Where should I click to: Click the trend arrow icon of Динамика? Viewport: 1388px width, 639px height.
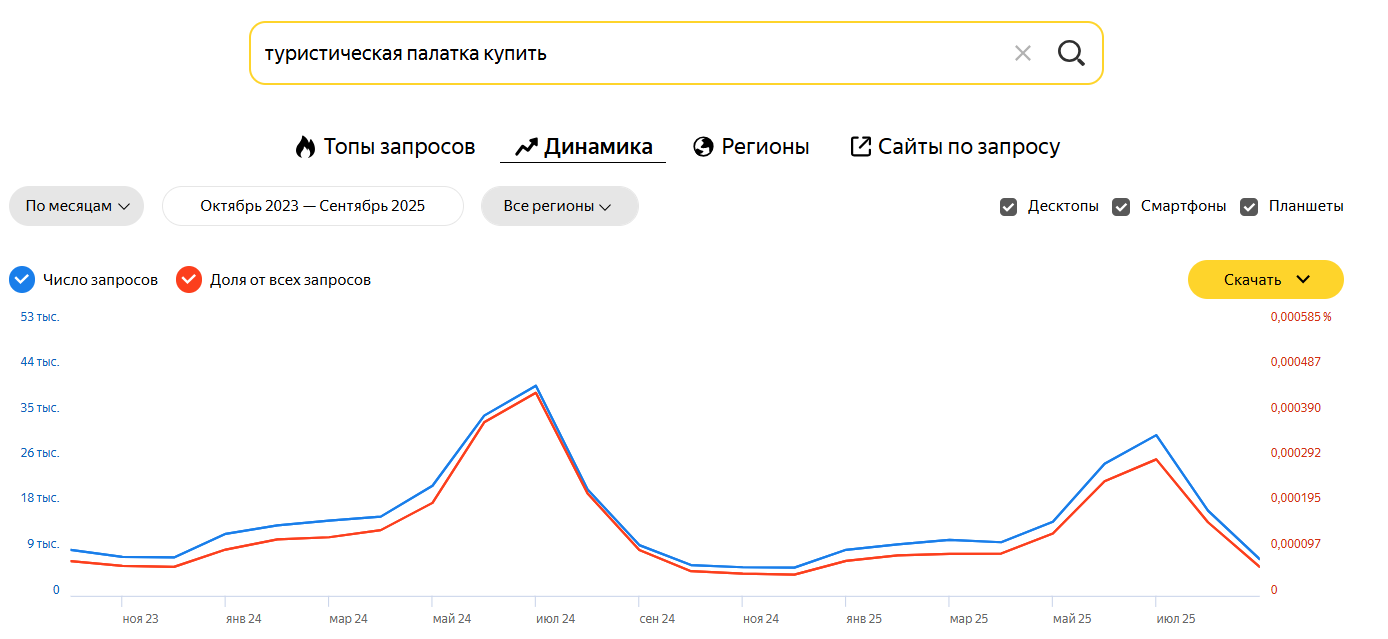point(526,148)
